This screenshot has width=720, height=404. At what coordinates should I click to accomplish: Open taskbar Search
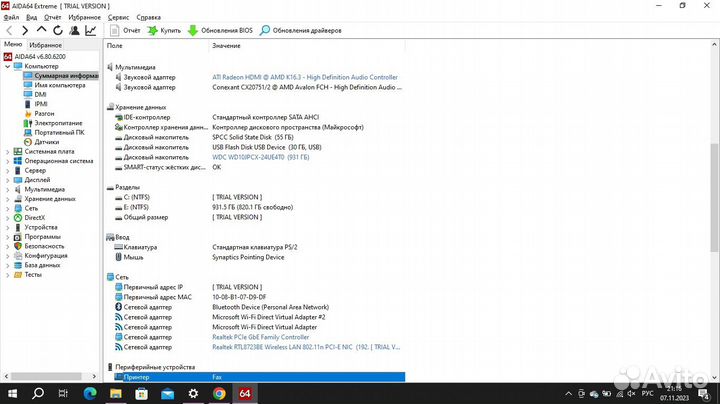(38, 393)
